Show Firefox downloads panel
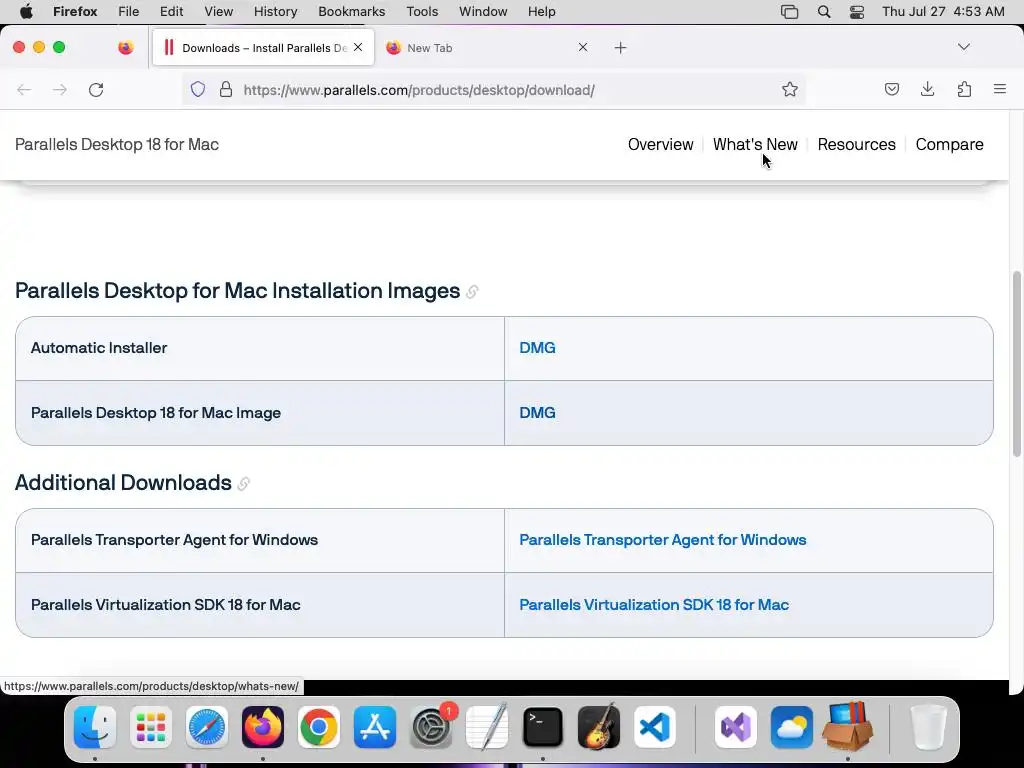The height and width of the screenshot is (768, 1024). [x=927, y=89]
